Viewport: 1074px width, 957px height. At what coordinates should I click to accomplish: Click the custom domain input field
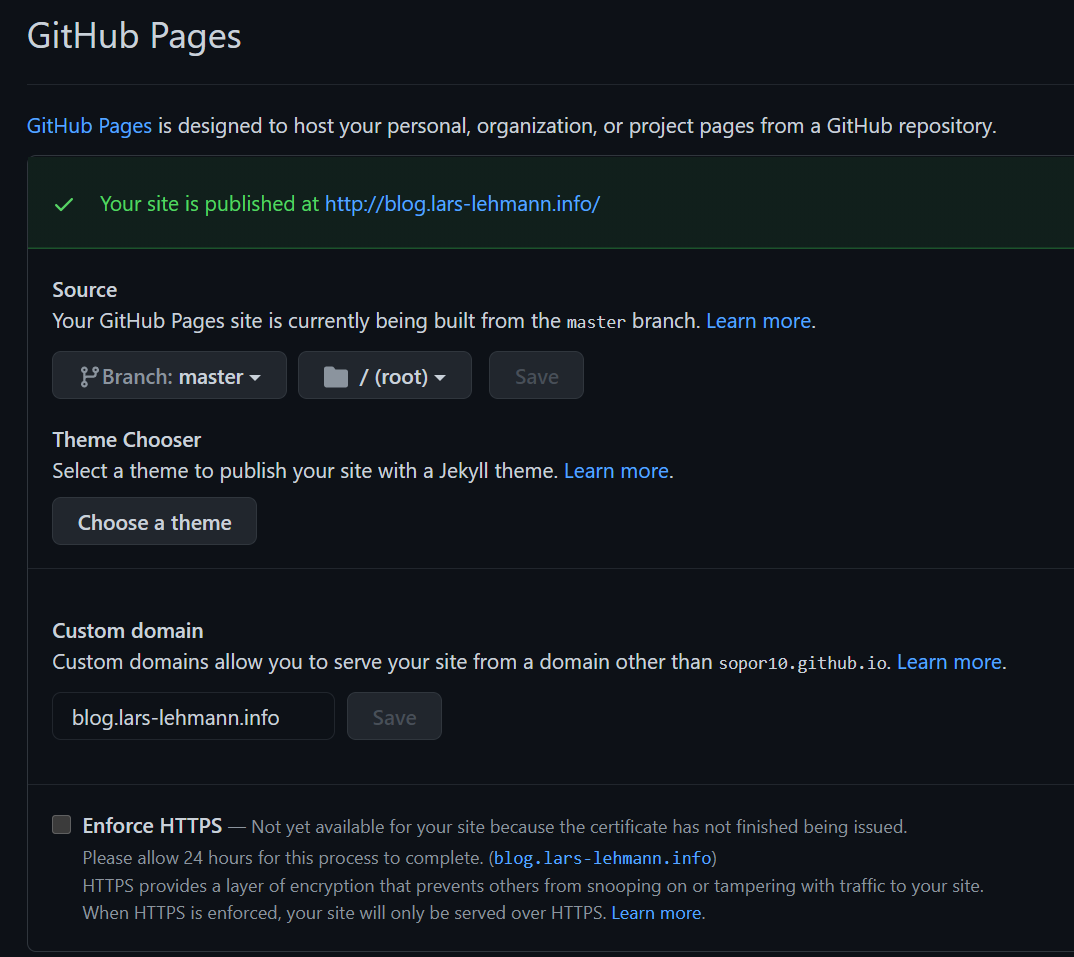click(193, 716)
